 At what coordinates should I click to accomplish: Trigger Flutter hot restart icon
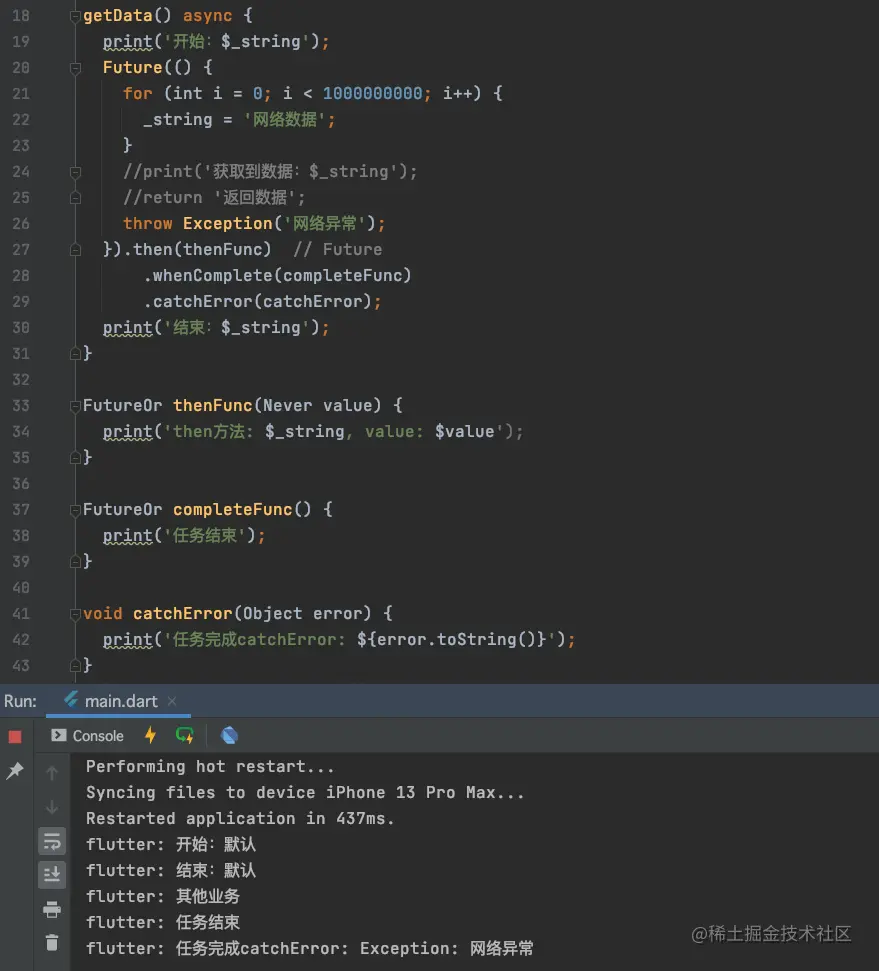tap(185, 736)
